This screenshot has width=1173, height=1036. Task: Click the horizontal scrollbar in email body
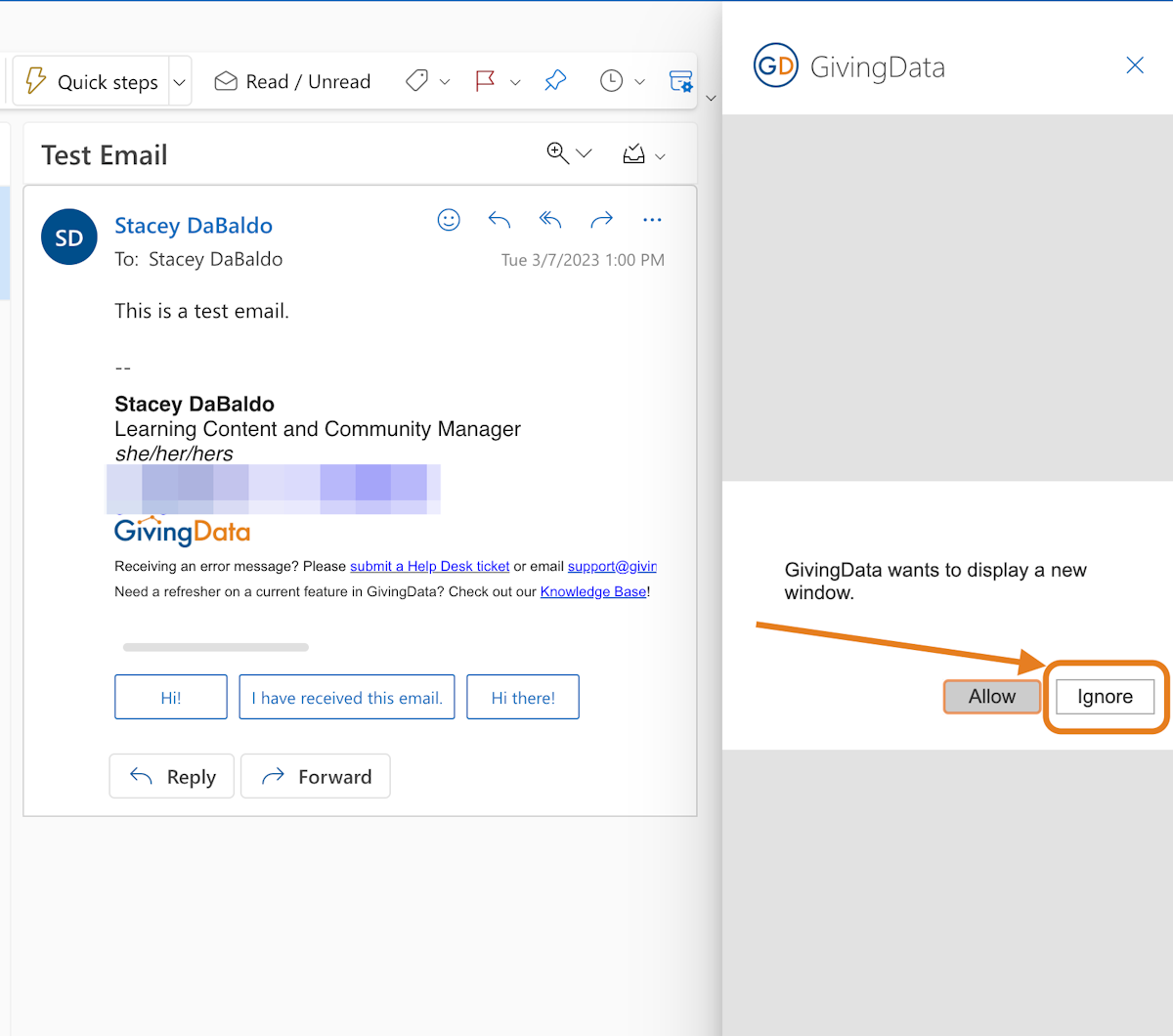coord(216,647)
